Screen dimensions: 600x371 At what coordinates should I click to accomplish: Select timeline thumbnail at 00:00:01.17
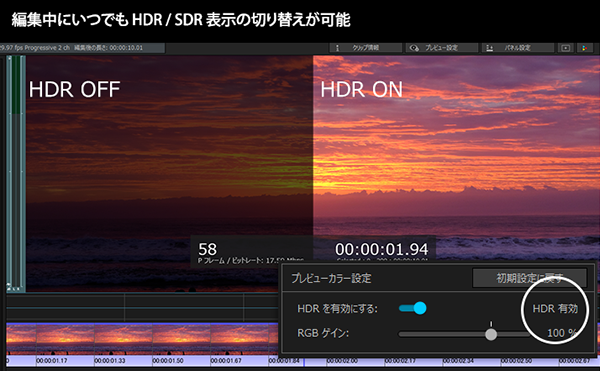(x=65, y=340)
